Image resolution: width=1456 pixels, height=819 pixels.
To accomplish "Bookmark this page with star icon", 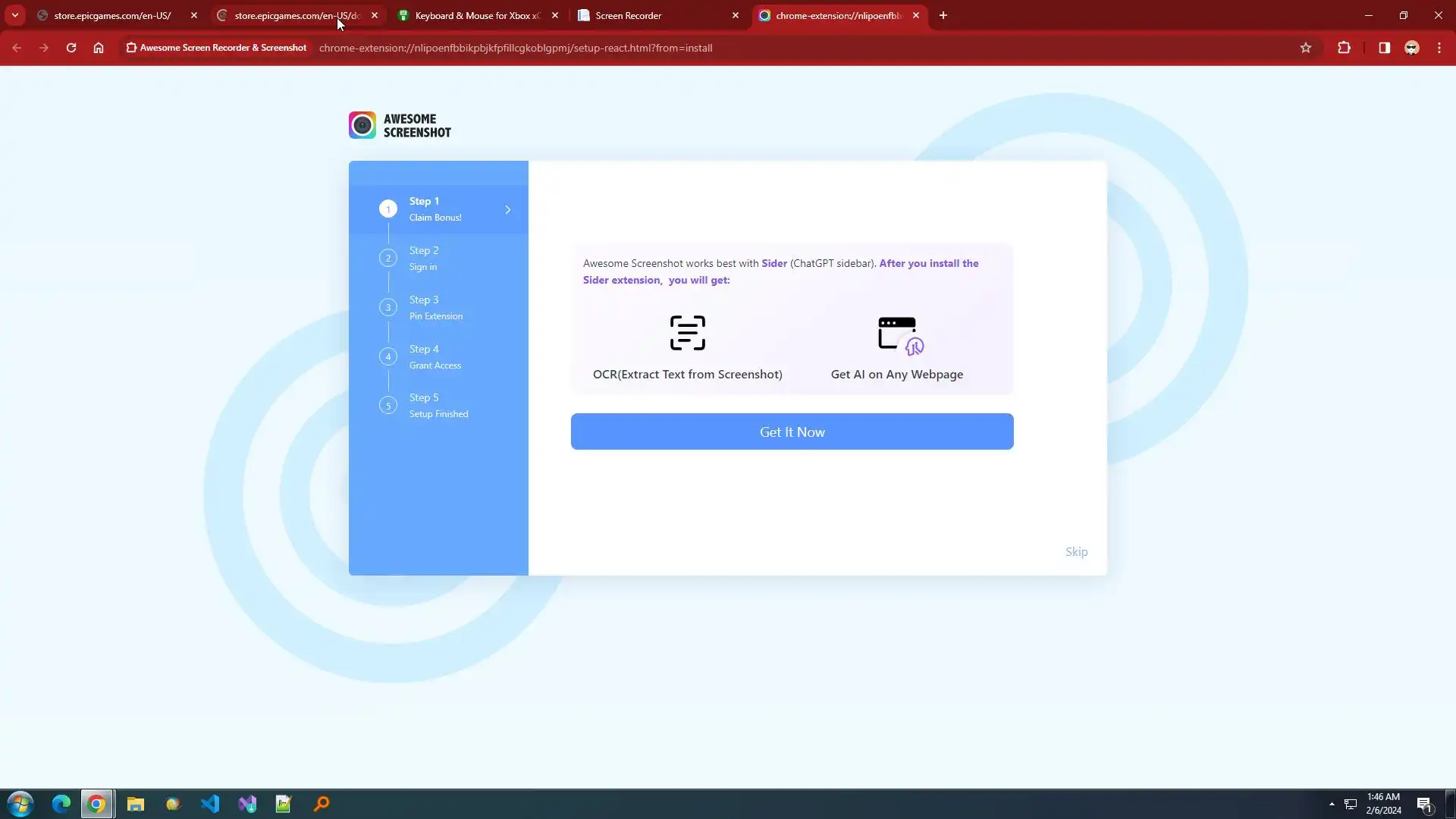I will click(x=1305, y=48).
